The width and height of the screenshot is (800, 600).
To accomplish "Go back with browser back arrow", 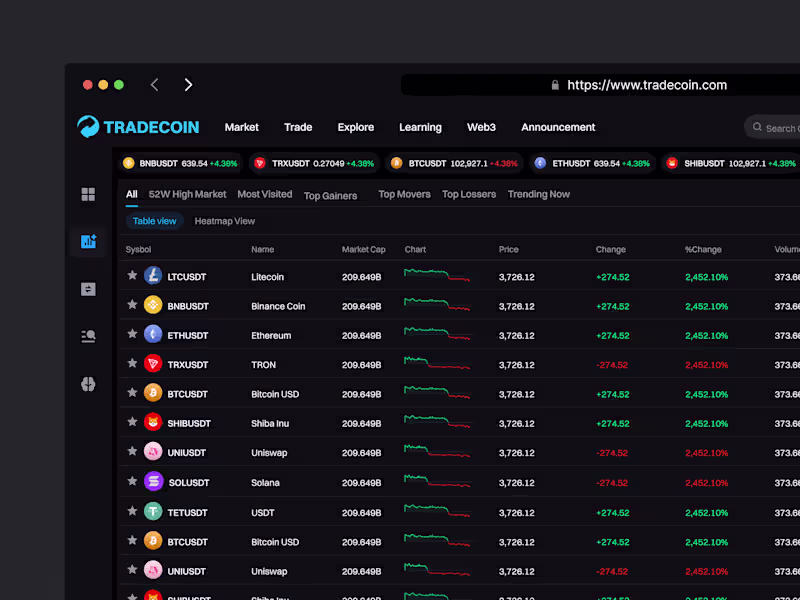I will (x=155, y=85).
